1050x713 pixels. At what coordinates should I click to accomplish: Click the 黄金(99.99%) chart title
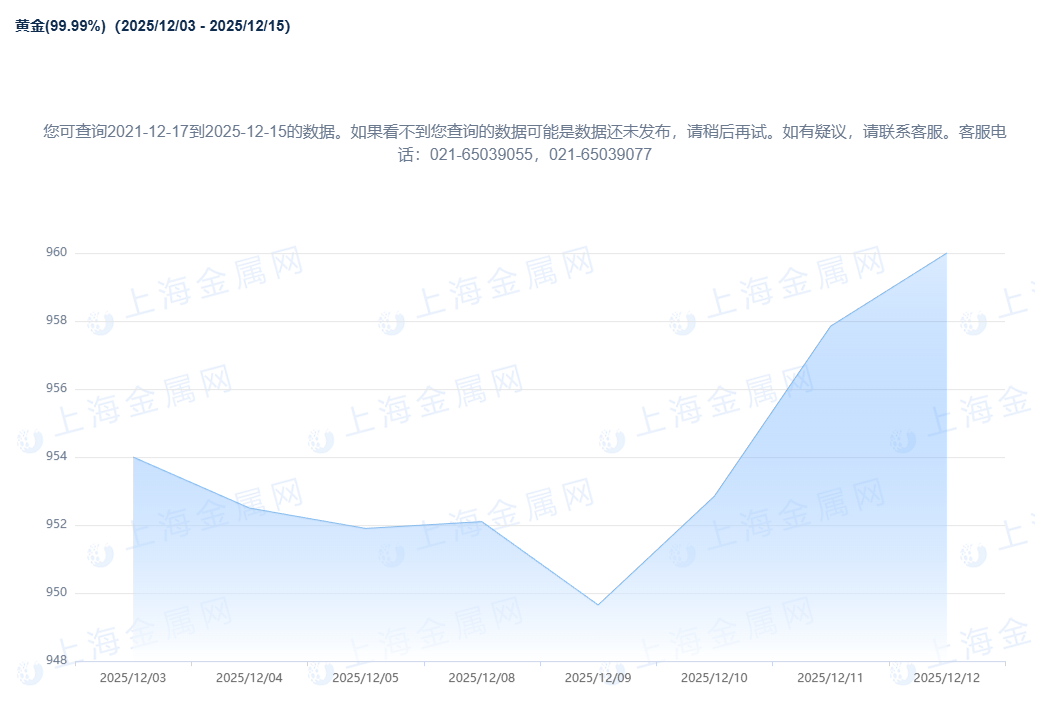[x=60, y=26]
